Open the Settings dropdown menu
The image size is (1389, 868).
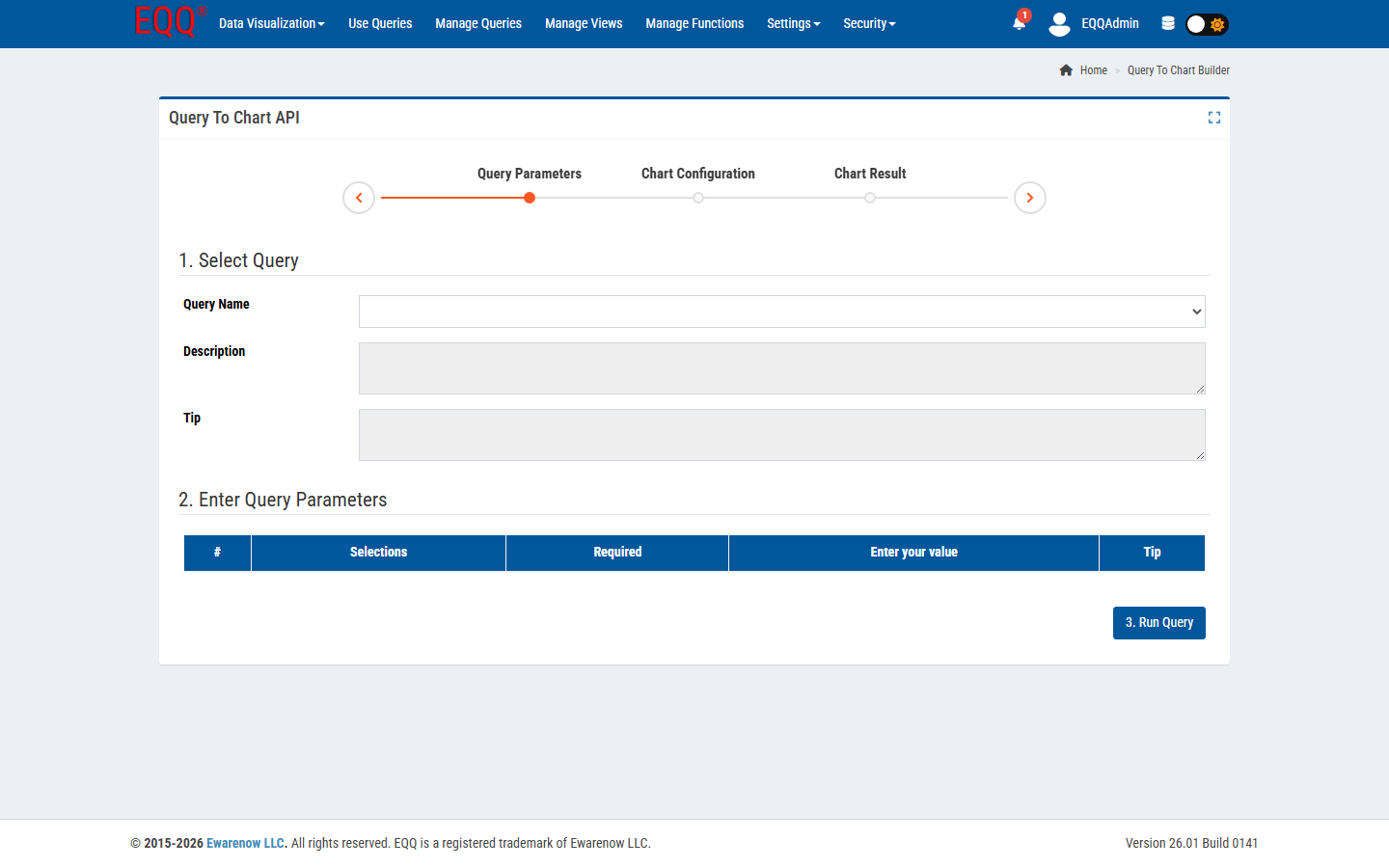tap(793, 23)
